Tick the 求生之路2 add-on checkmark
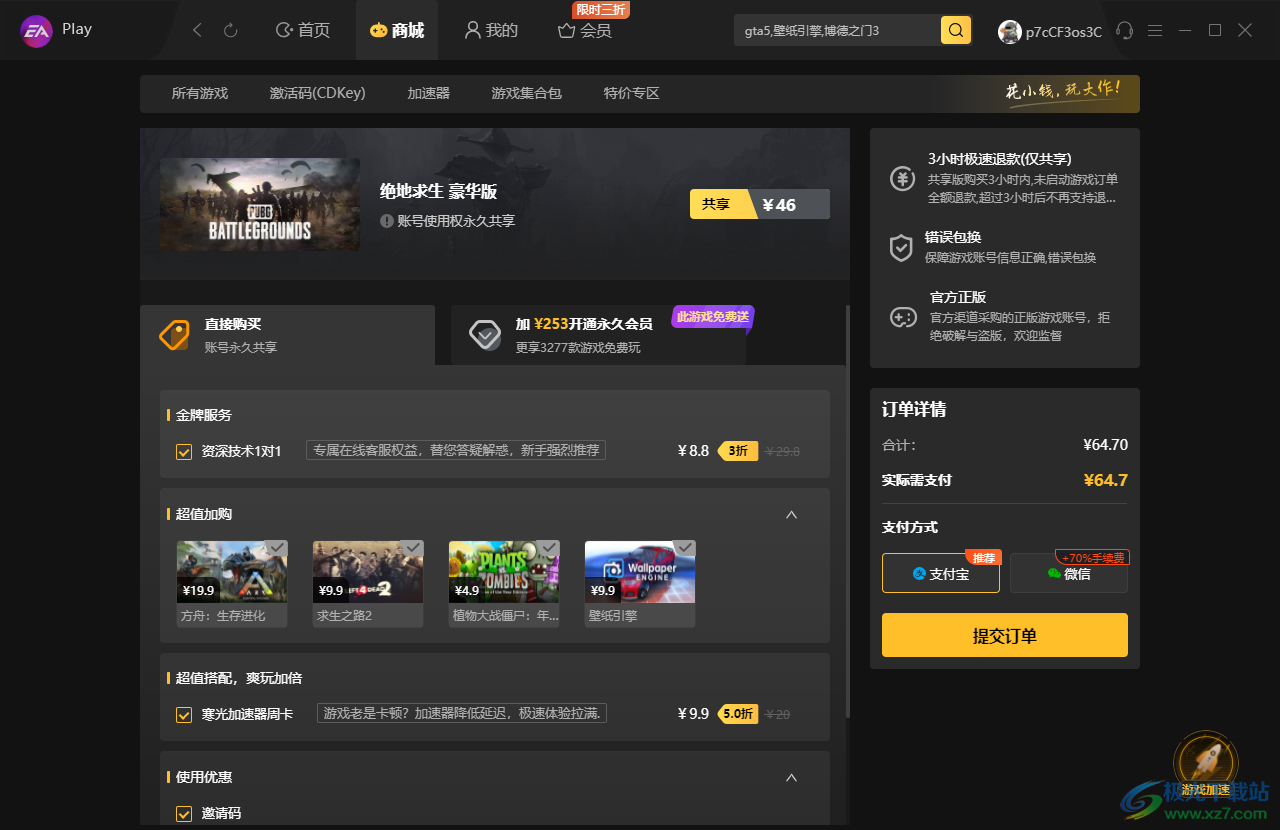This screenshot has width=1280, height=830. (413, 548)
